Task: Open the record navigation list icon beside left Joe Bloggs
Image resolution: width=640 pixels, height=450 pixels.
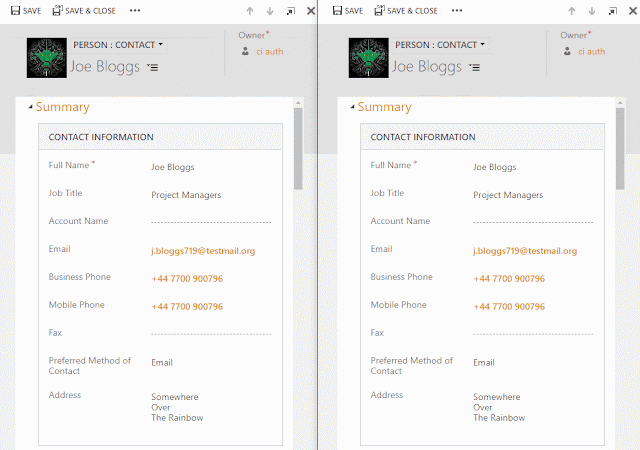Action: click(x=152, y=67)
